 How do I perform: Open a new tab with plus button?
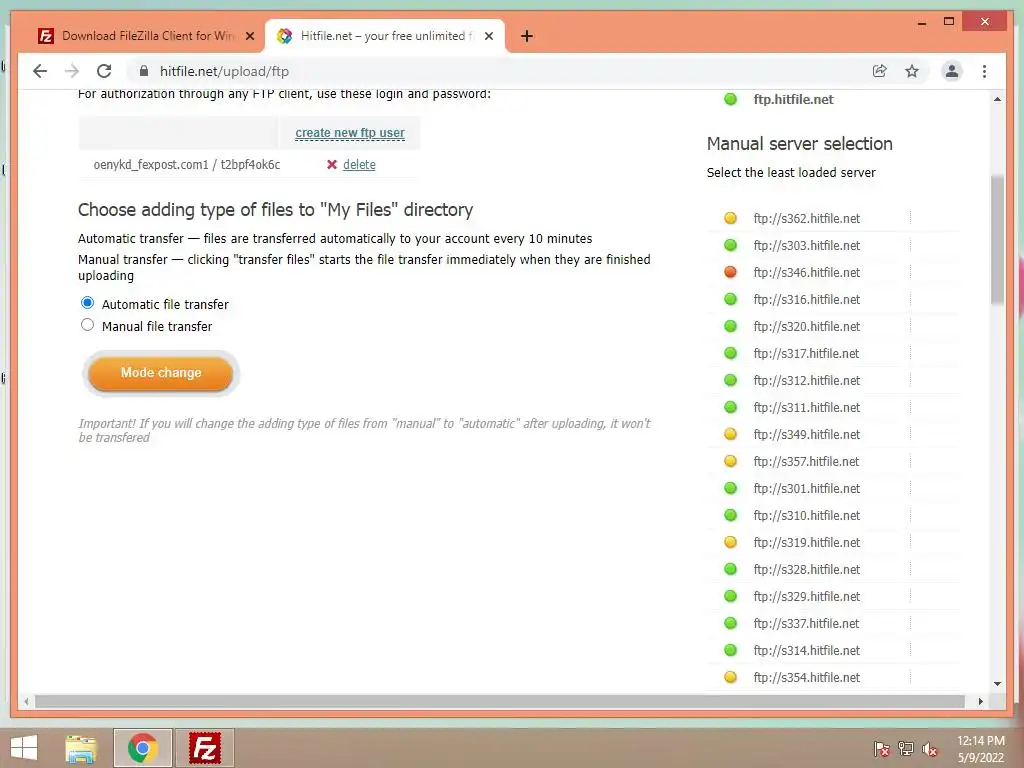527,36
